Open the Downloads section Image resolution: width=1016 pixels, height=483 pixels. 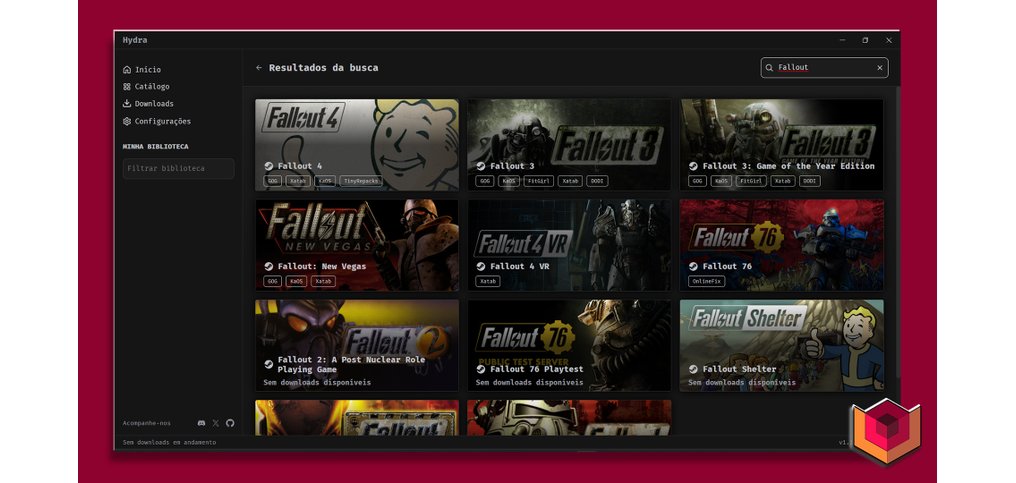point(148,104)
